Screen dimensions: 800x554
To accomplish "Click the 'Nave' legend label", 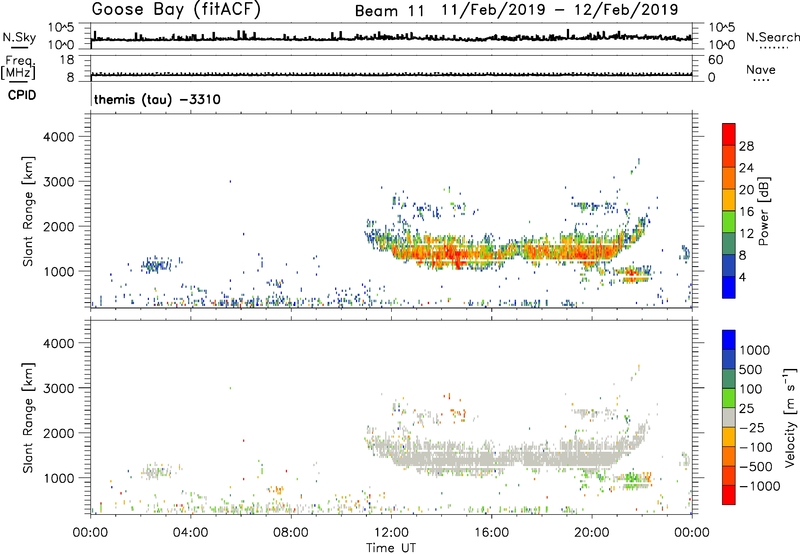I will pyautogui.click(x=761, y=69).
